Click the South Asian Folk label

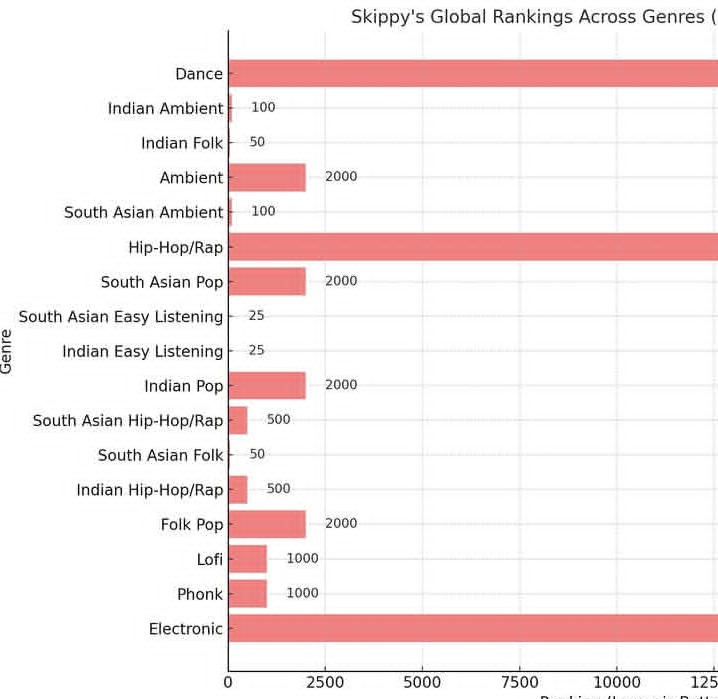160,455
